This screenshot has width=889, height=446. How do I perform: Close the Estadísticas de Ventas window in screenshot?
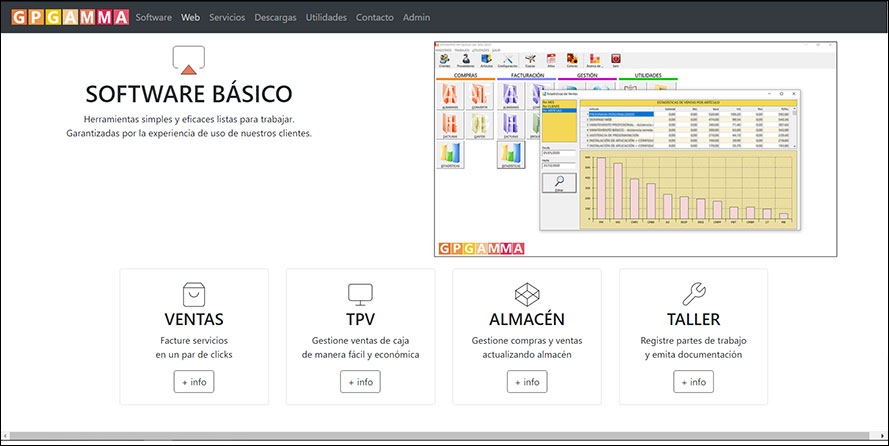pos(794,94)
